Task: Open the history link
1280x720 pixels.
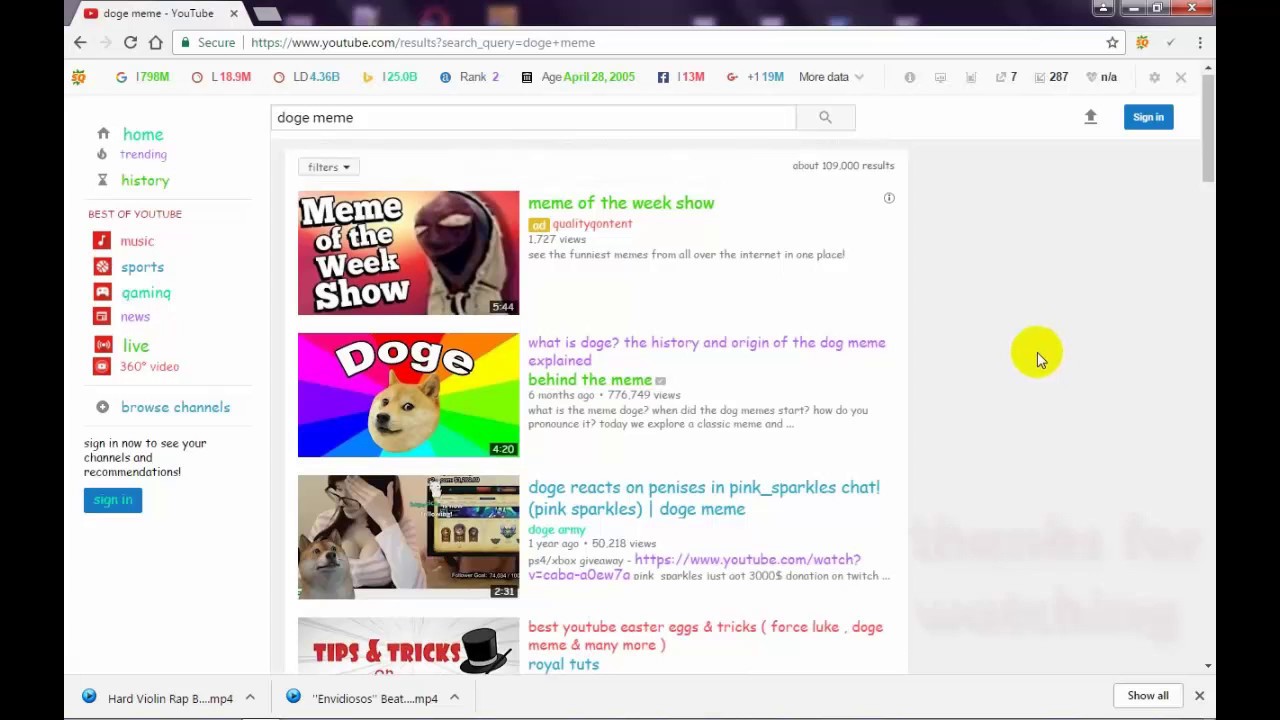Action: point(145,180)
